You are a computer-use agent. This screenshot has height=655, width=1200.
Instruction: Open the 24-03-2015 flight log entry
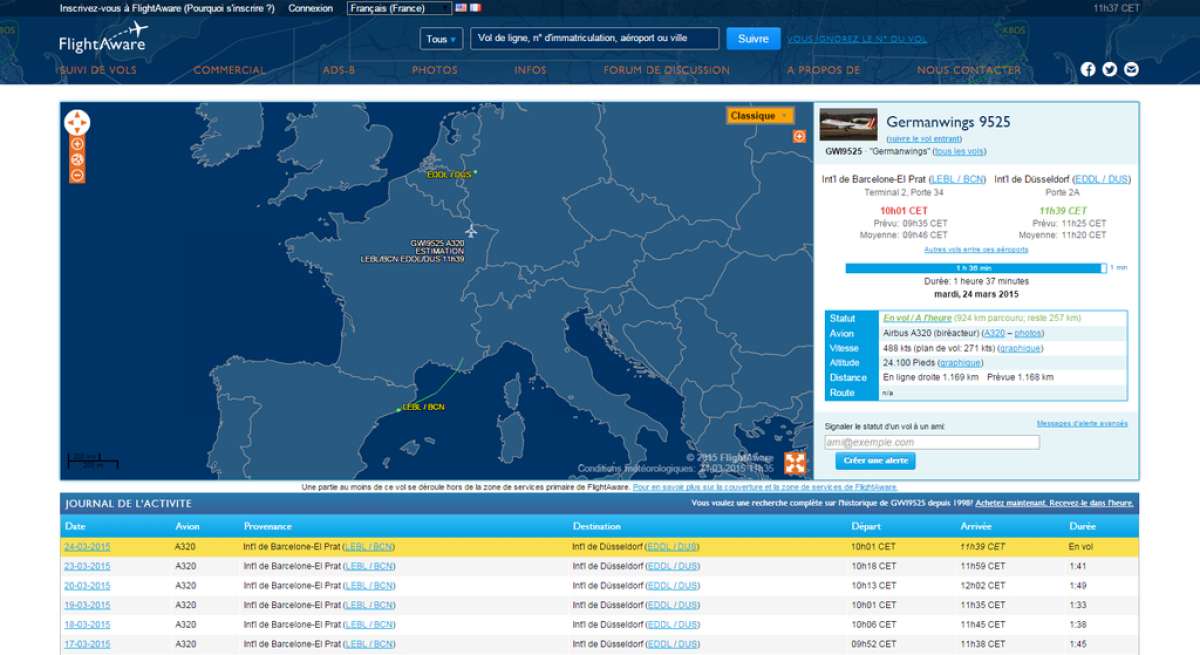pyautogui.click(x=87, y=547)
